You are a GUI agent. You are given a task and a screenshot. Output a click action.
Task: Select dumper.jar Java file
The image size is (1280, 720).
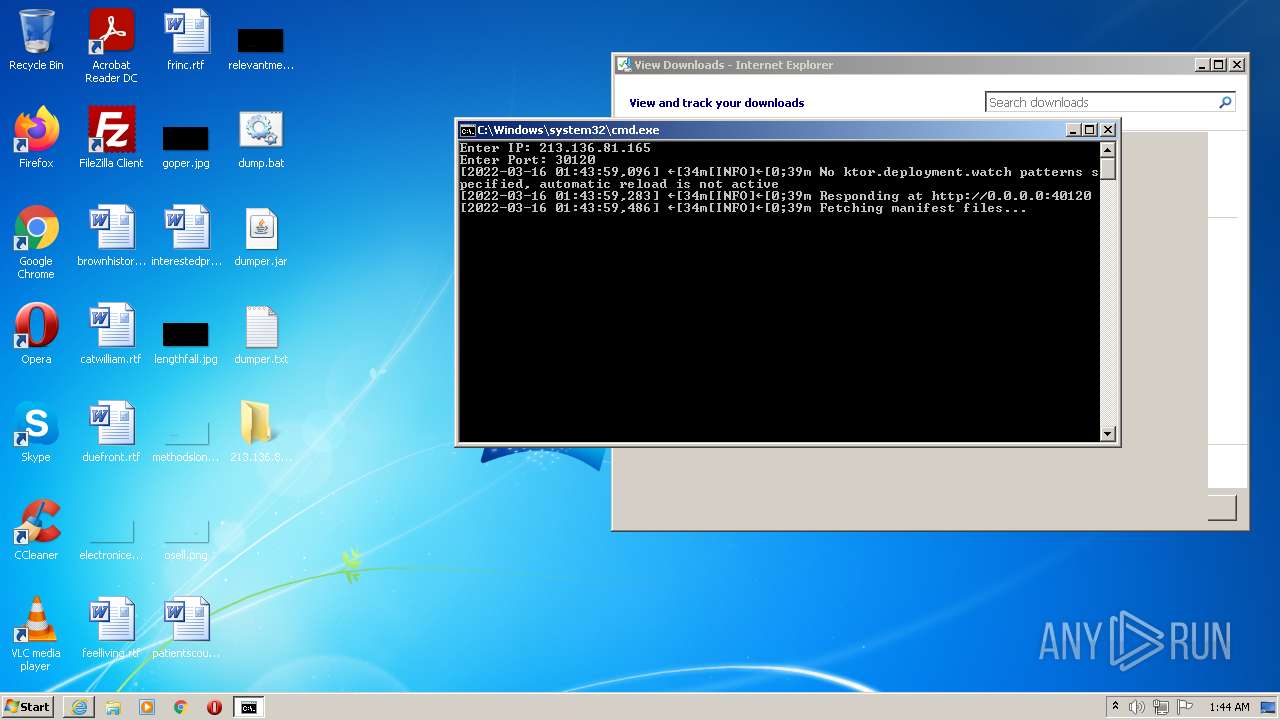point(261,236)
